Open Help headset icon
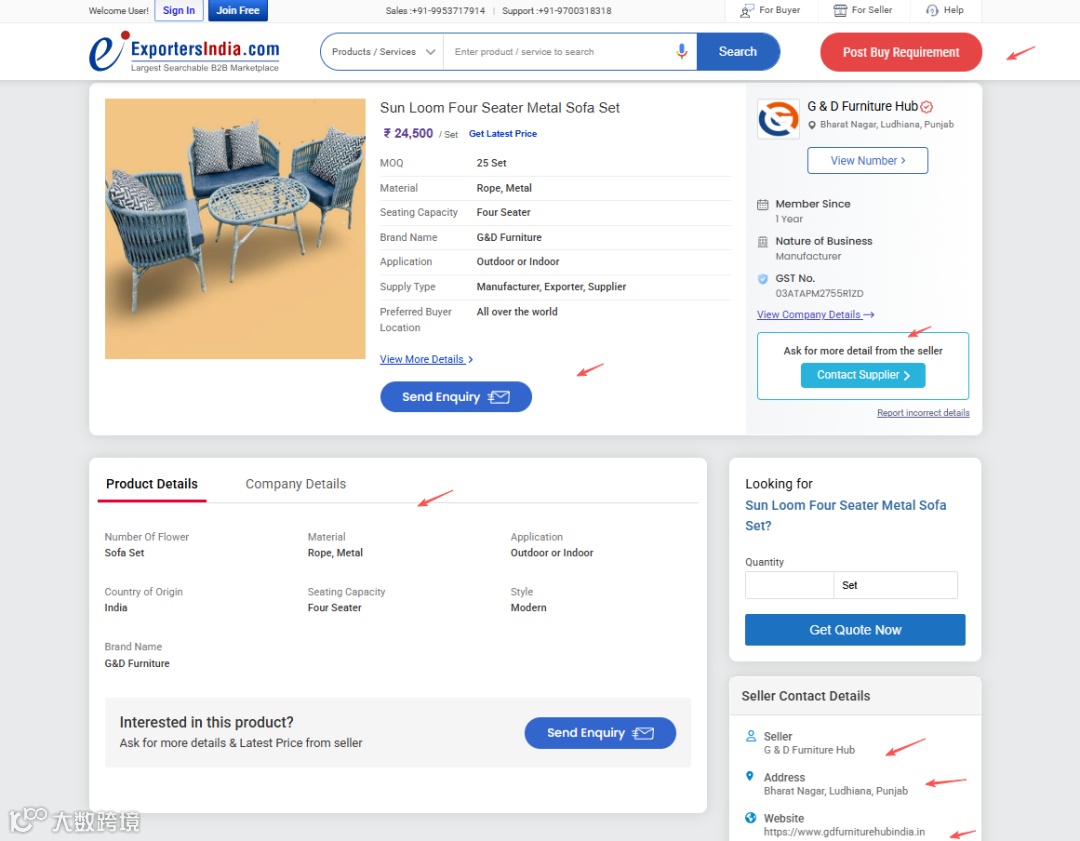 coord(932,10)
